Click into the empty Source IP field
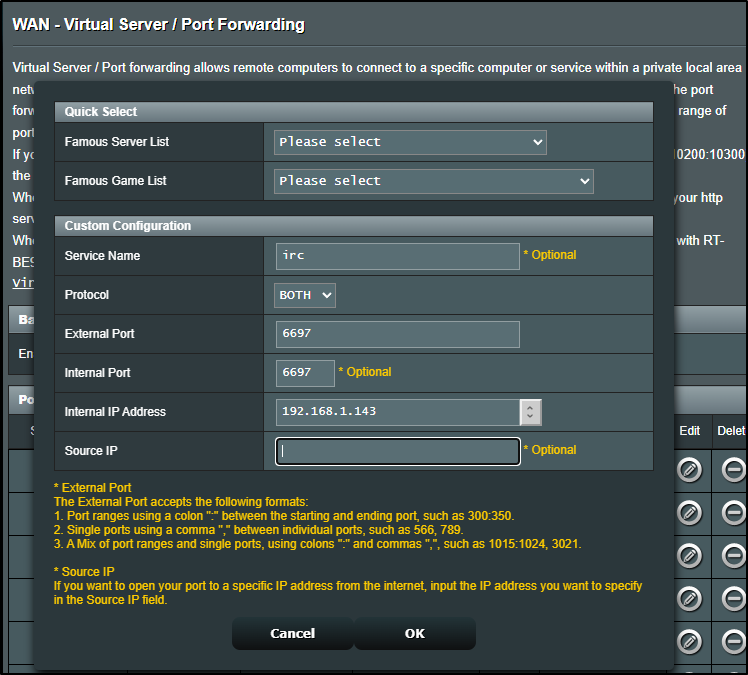This screenshot has width=748, height=675. coord(397,451)
